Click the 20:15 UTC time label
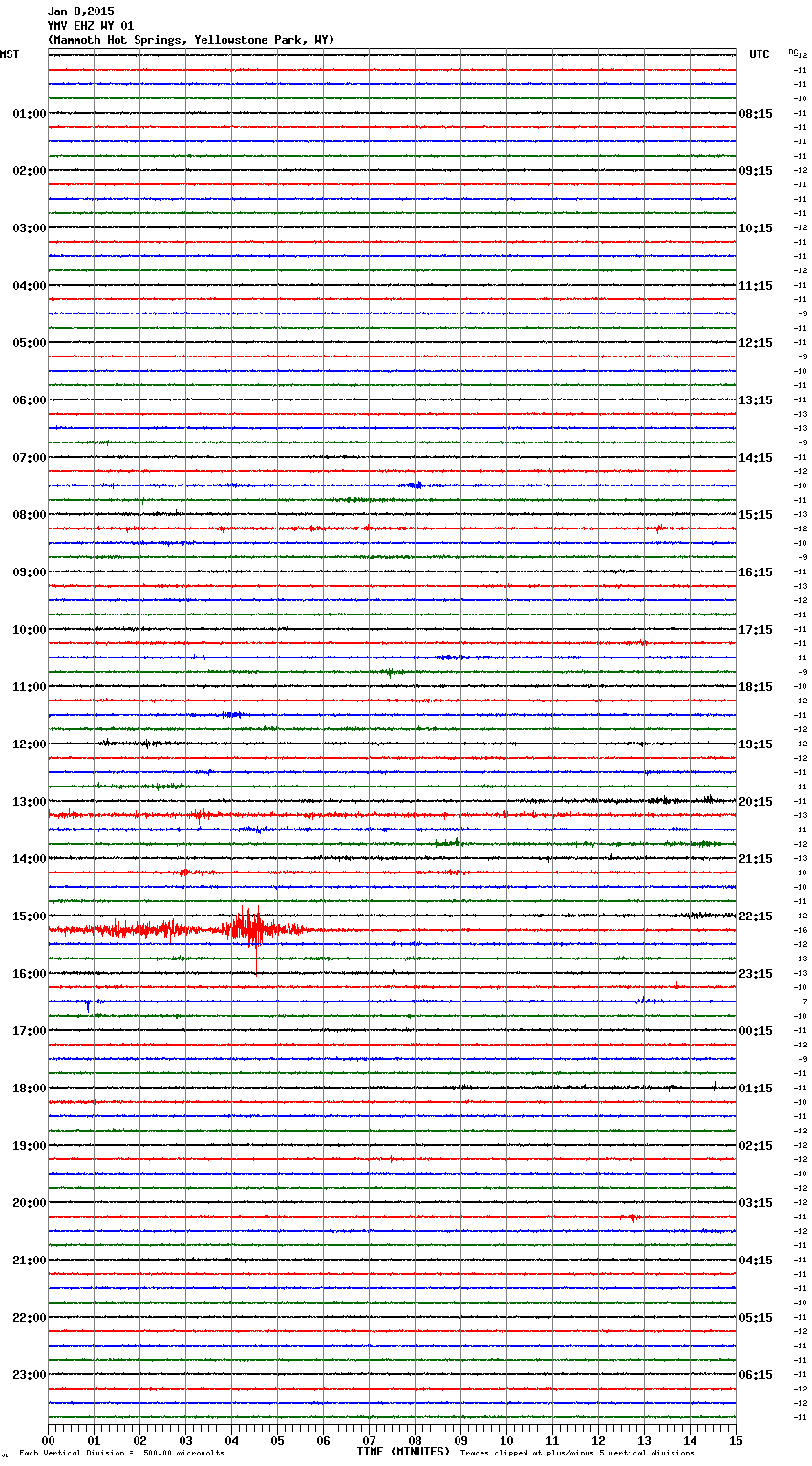The image size is (812, 1466). tap(756, 802)
